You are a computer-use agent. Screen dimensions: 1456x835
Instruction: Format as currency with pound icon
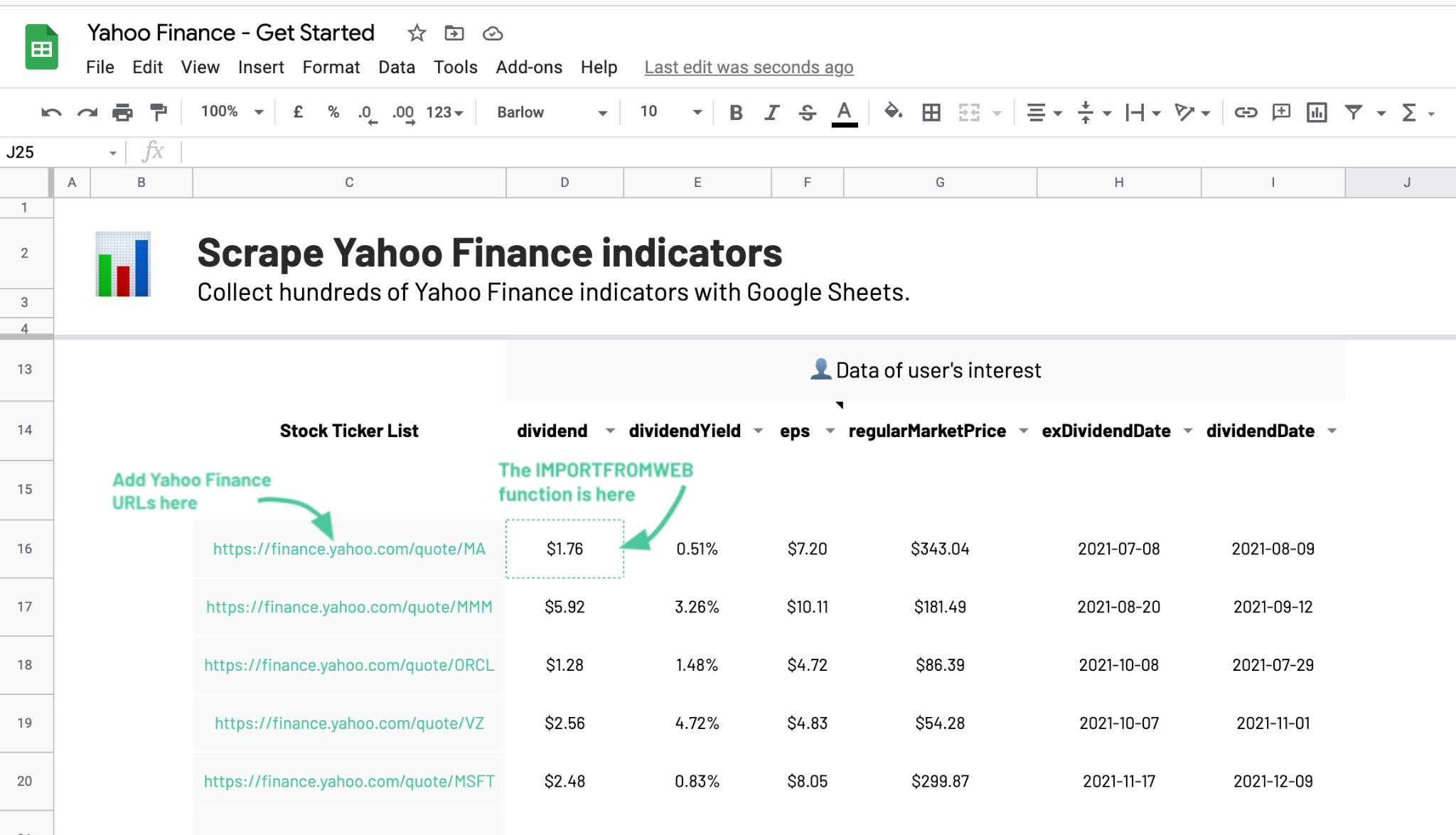(299, 112)
